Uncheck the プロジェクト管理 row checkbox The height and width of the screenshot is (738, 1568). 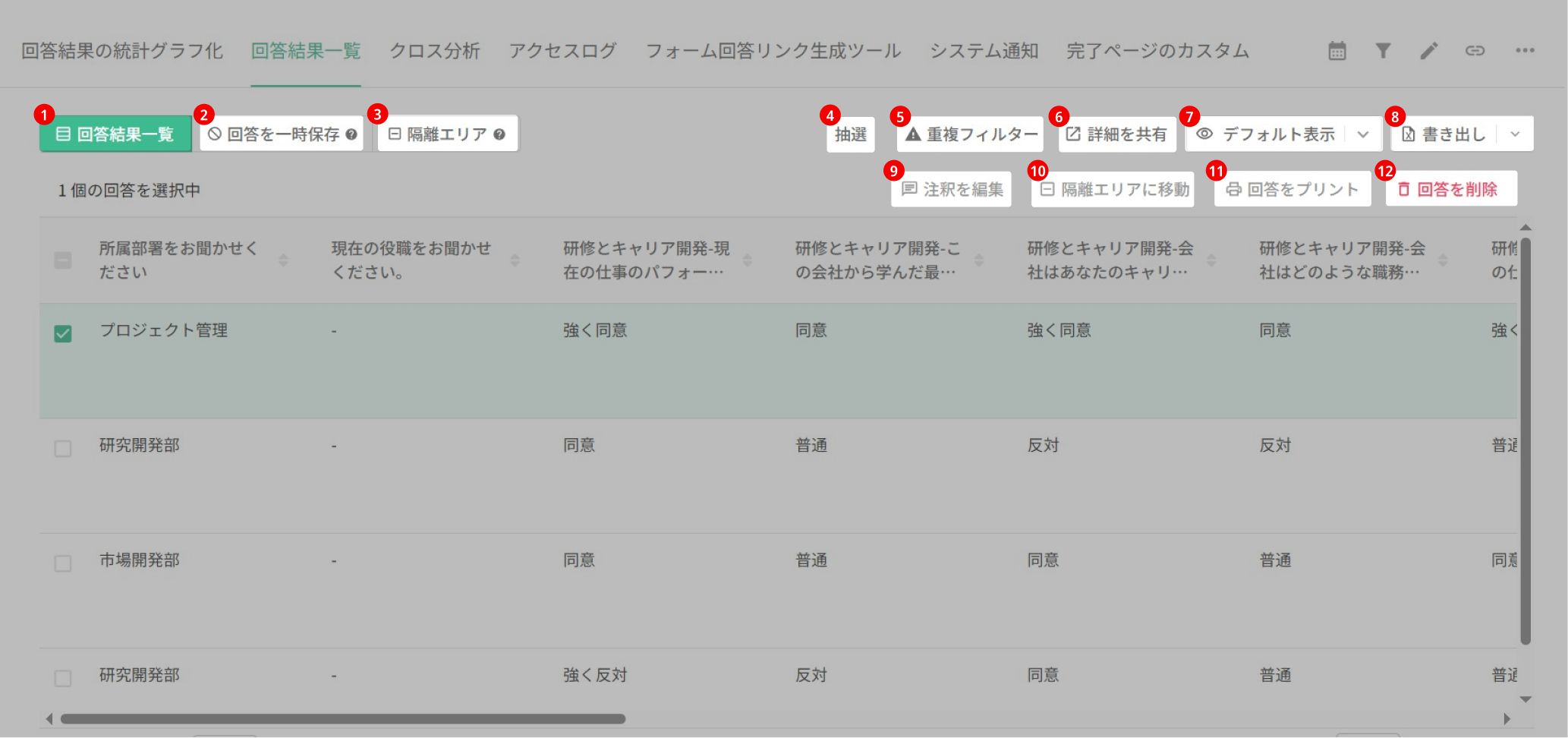63,333
